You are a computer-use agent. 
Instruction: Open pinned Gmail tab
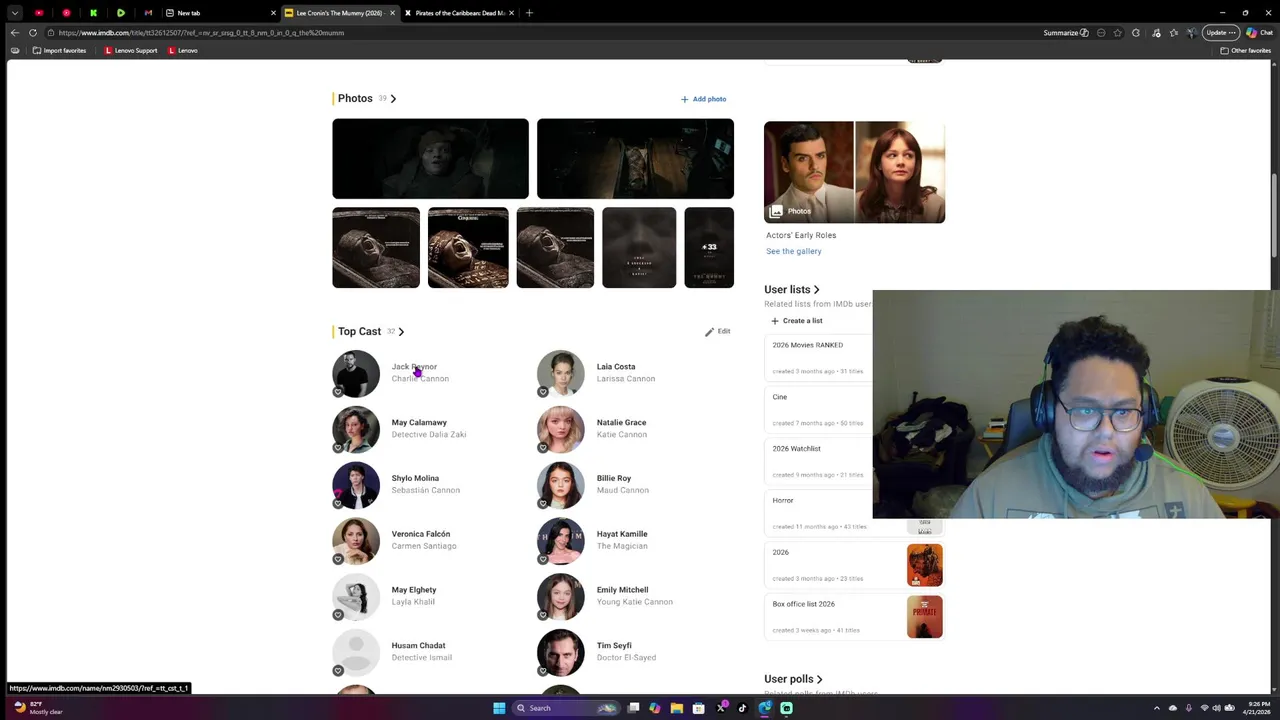pos(148,13)
